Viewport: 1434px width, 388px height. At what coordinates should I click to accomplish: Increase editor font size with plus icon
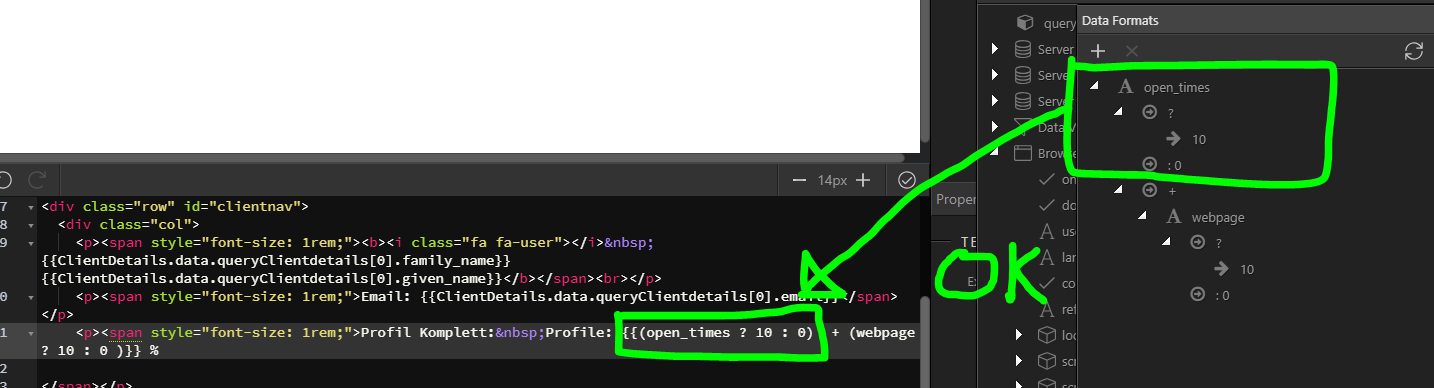coord(863,180)
